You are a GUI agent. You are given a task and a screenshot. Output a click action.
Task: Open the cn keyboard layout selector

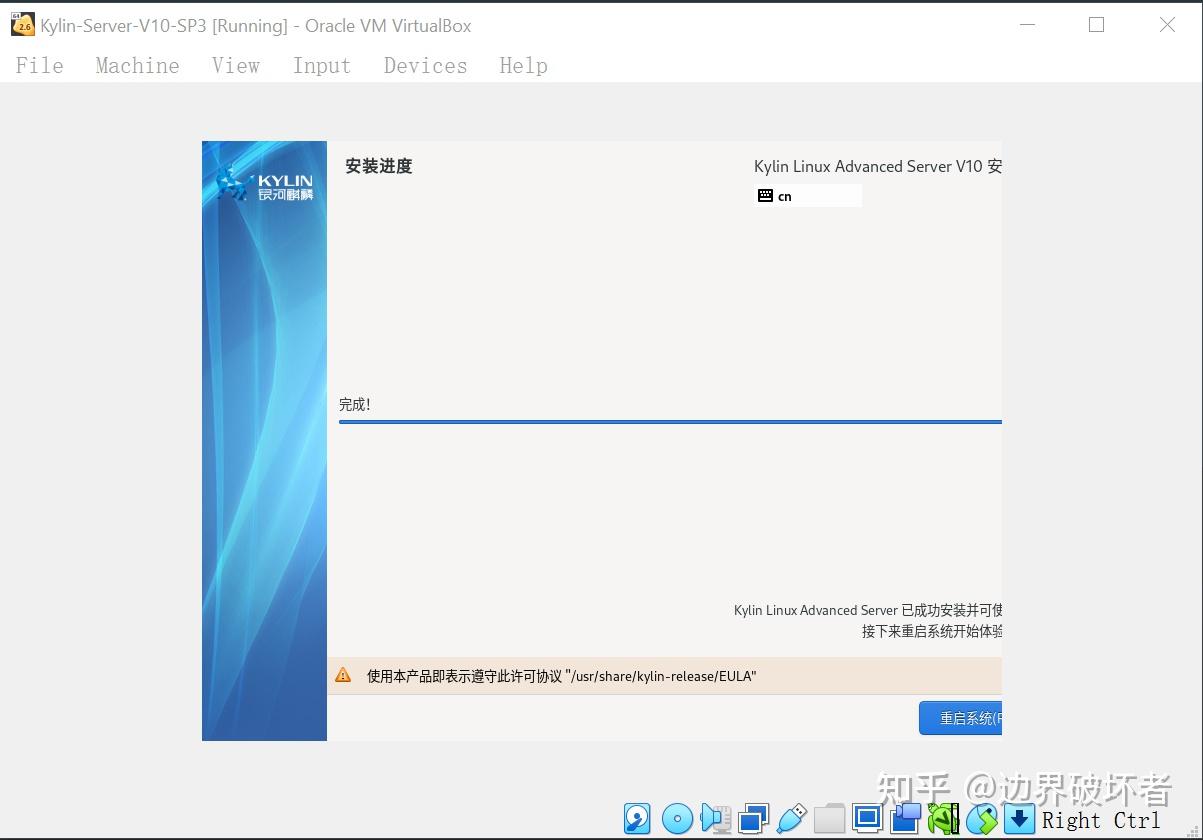coord(808,195)
